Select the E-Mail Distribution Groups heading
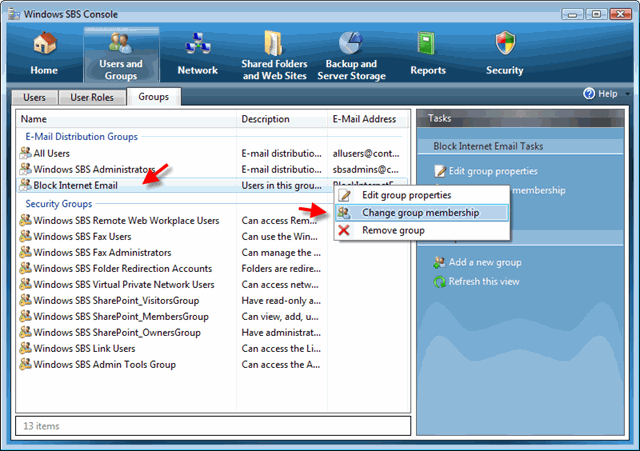 82,137
